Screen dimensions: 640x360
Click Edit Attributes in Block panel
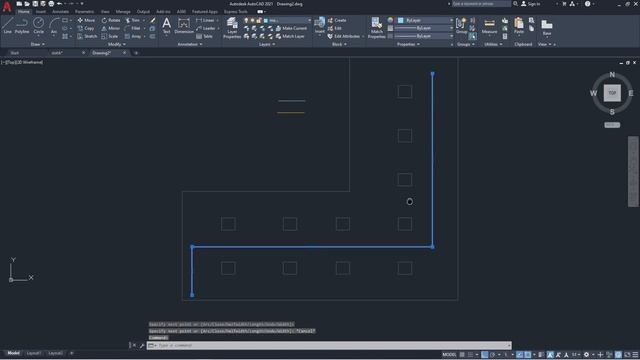click(344, 36)
